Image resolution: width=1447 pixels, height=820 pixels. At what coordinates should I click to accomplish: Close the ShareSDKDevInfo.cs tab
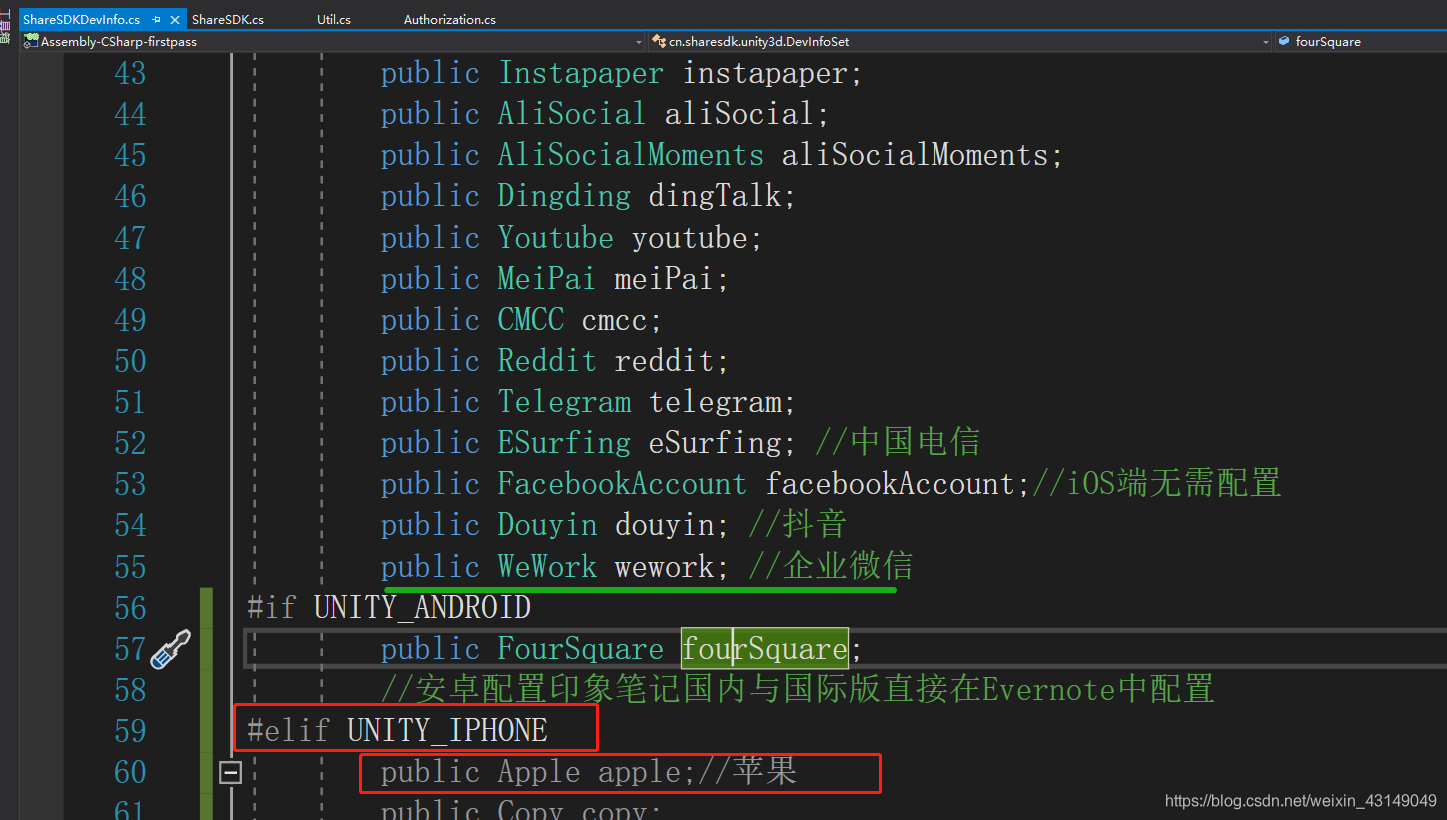(176, 20)
